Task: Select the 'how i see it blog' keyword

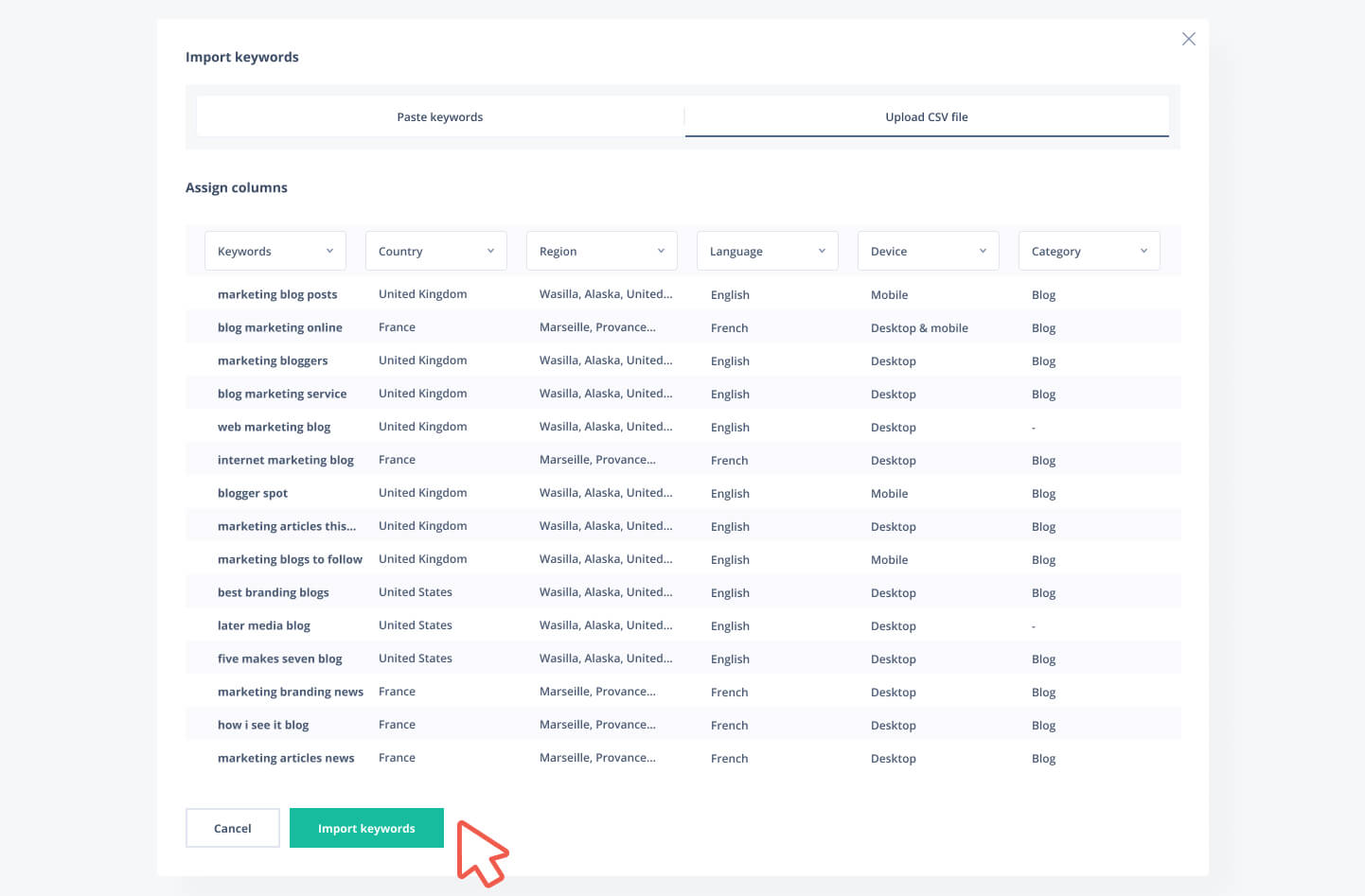Action: pos(263,725)
